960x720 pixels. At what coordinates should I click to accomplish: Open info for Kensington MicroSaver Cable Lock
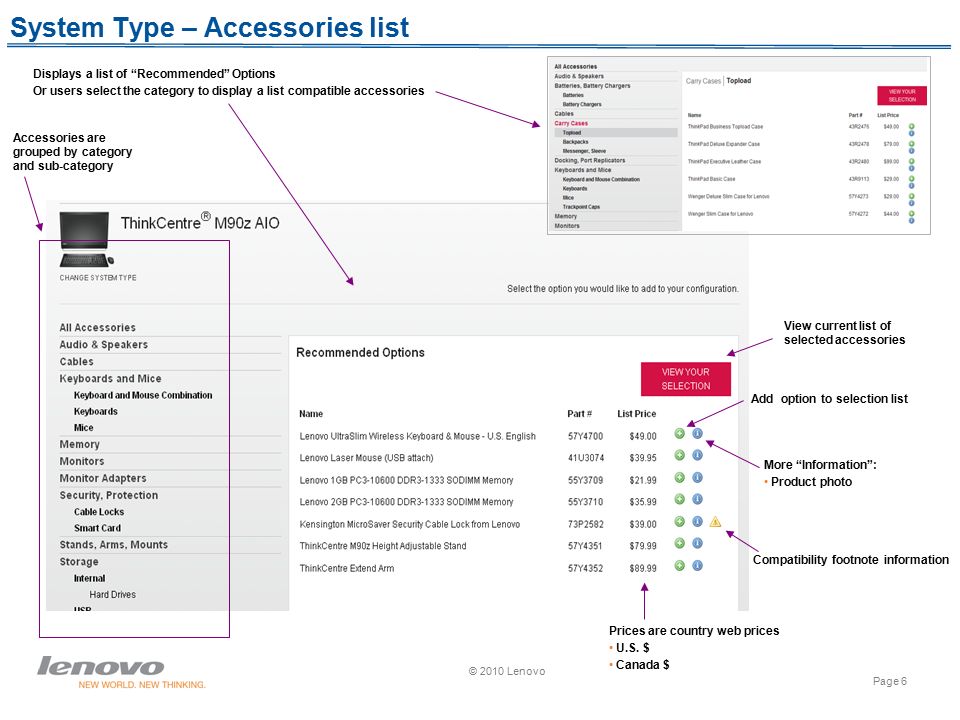[x=697, y=522]
